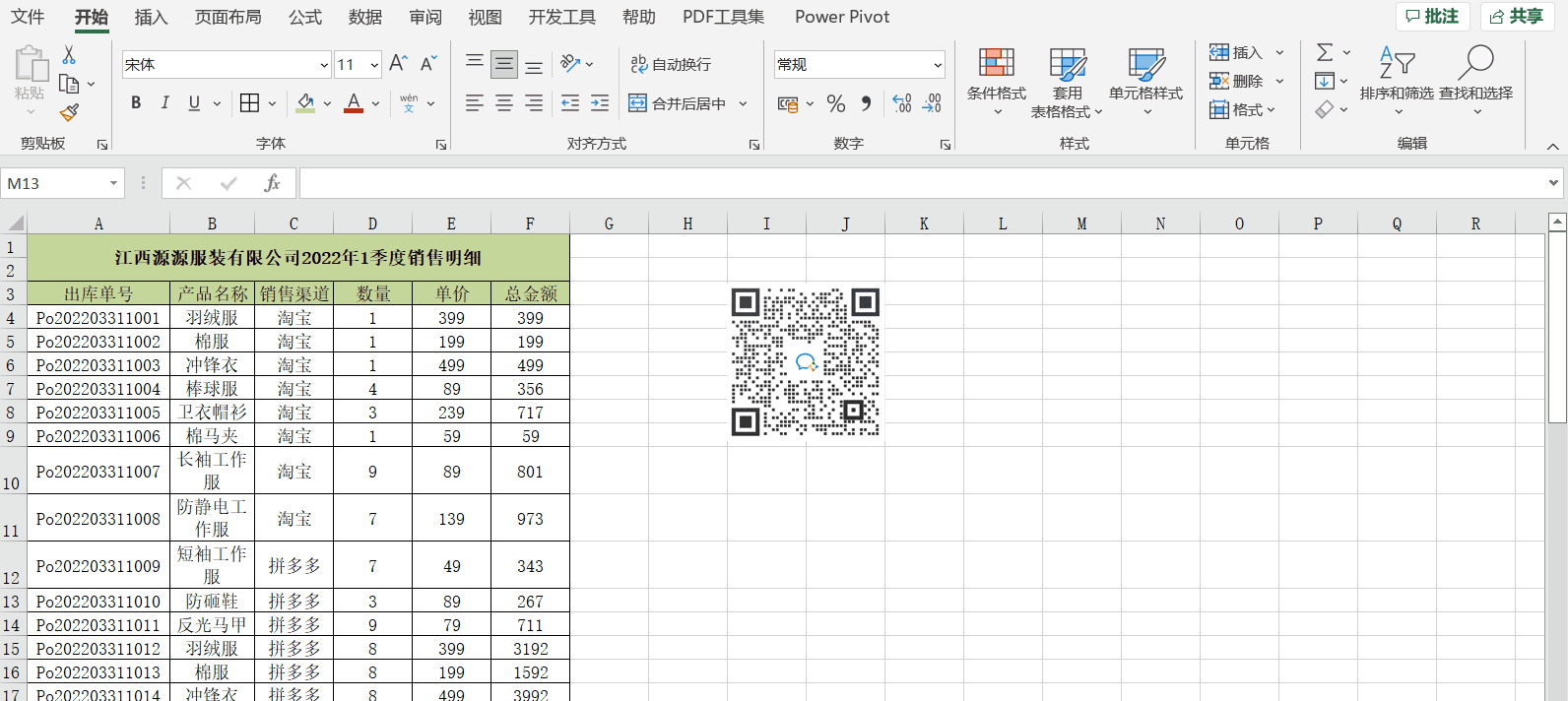
Task: Click the 批注 comments button
Action: pyautogui.click(x=1432, y=17)
